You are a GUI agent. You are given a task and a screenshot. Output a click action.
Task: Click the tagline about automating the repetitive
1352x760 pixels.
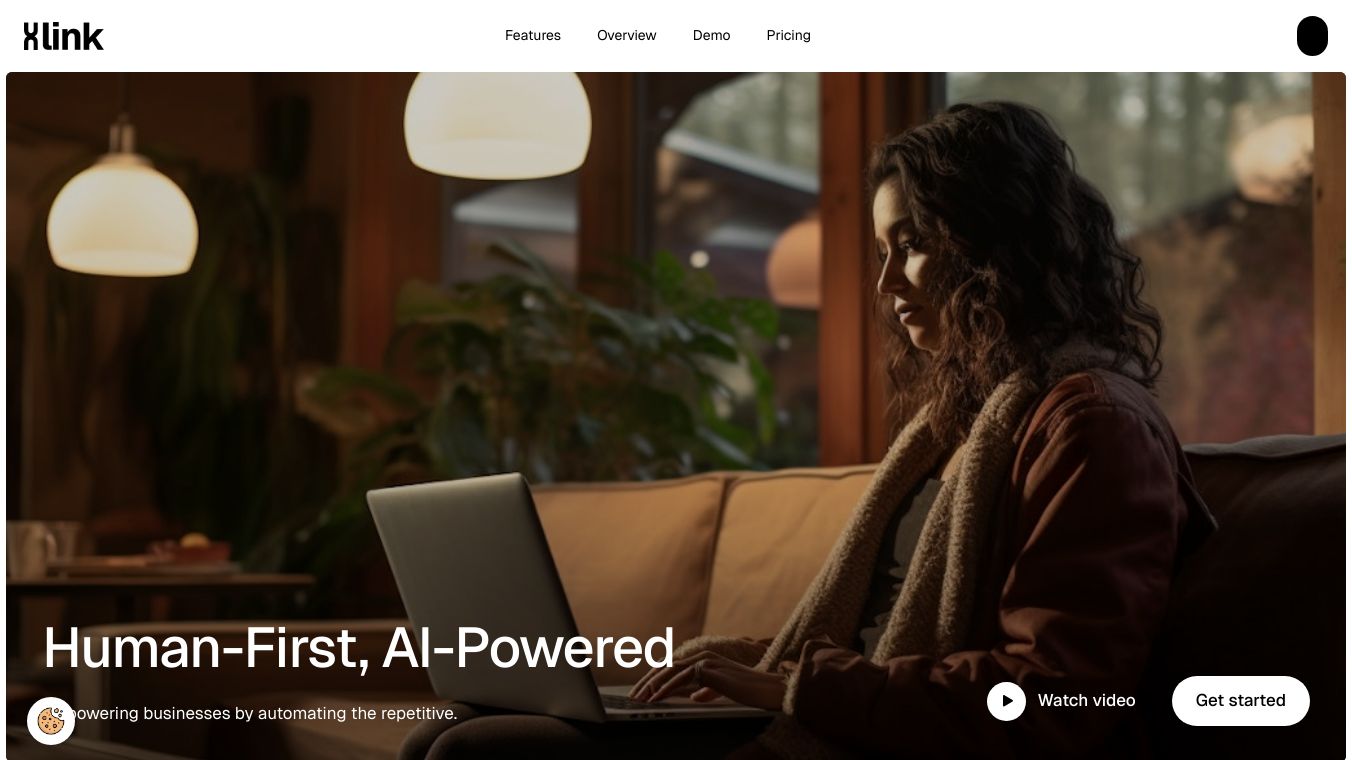(x=250, y=713)
